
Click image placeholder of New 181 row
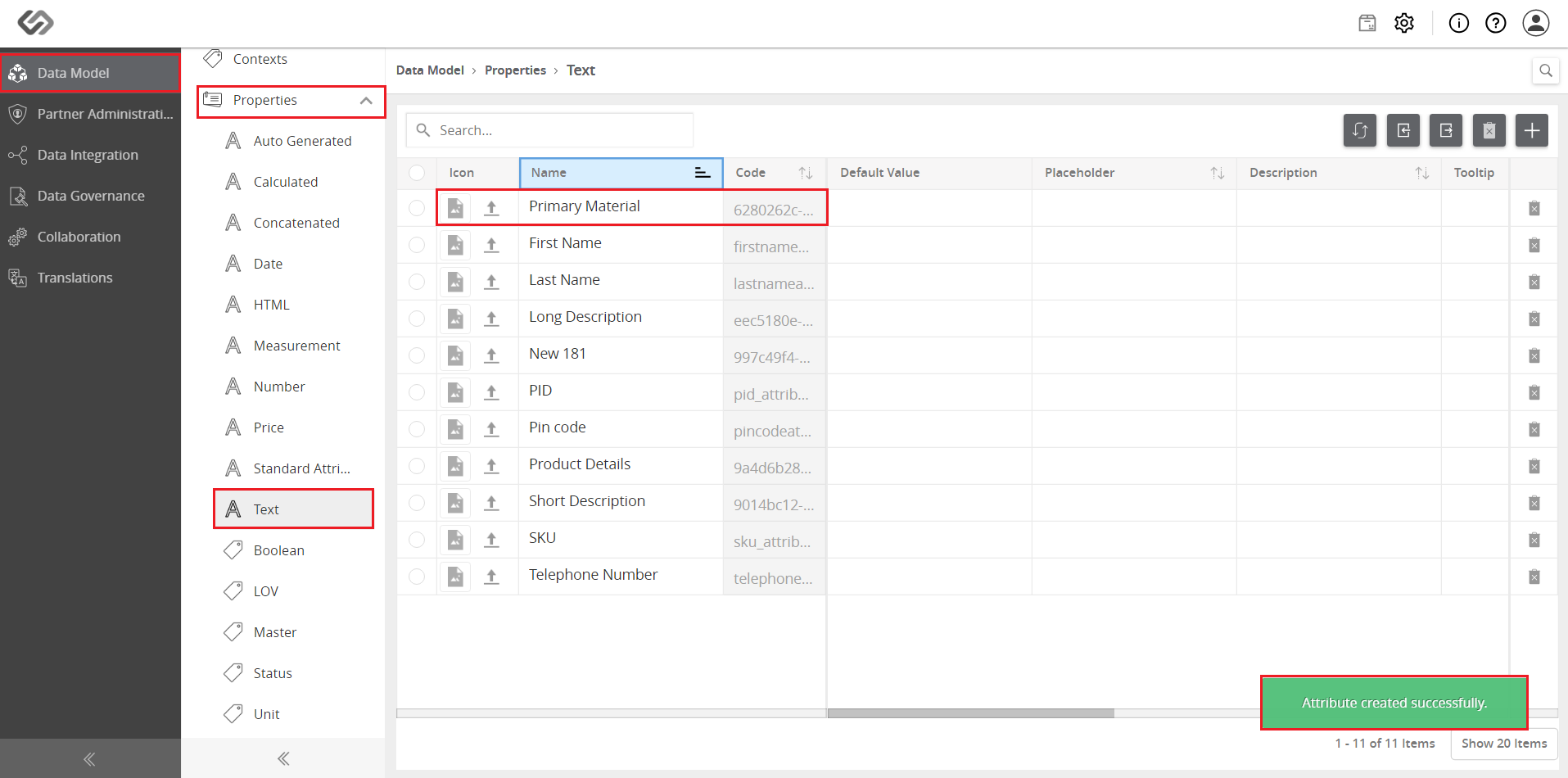(x=455, y=355)
